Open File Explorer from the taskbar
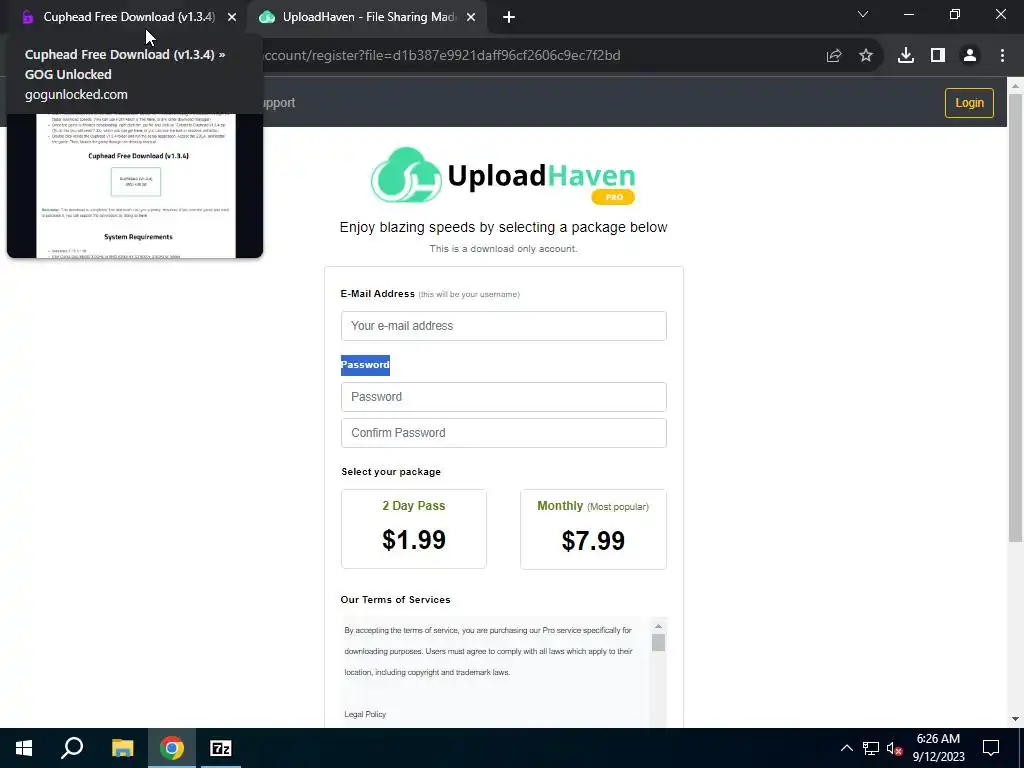This screenshot has height=768, width=1024. pyautogui.click(x=122, y=748)
